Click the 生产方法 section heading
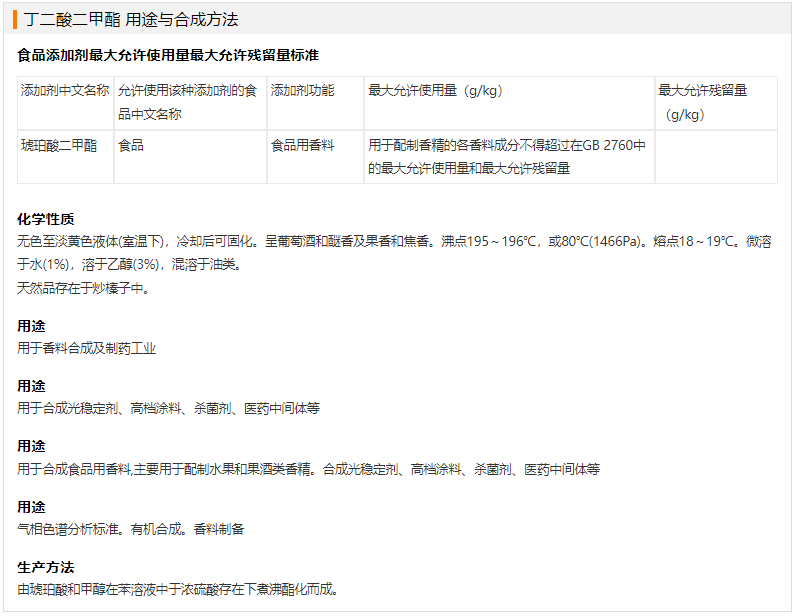The width and height of the screenshot is (796, 616). [x=46, y=567]
